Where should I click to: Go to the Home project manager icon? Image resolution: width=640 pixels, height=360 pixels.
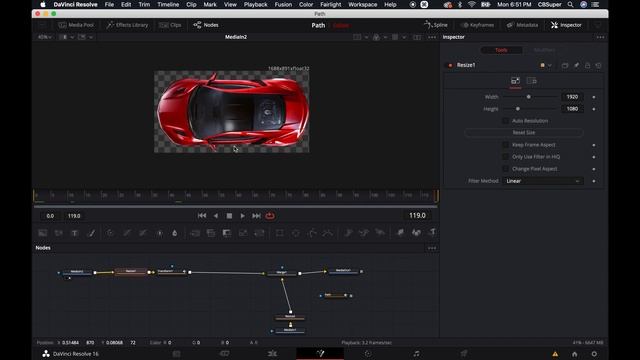tap(574, 354)
